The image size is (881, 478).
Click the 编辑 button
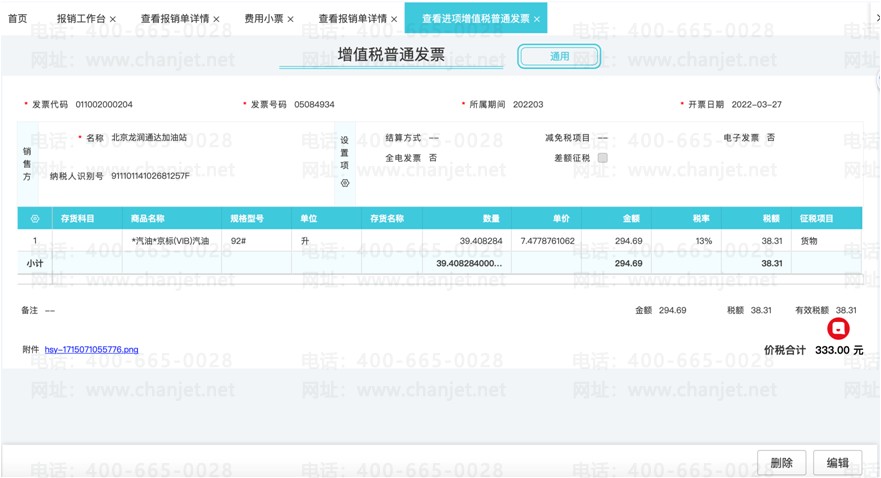(x=838, y=463)
